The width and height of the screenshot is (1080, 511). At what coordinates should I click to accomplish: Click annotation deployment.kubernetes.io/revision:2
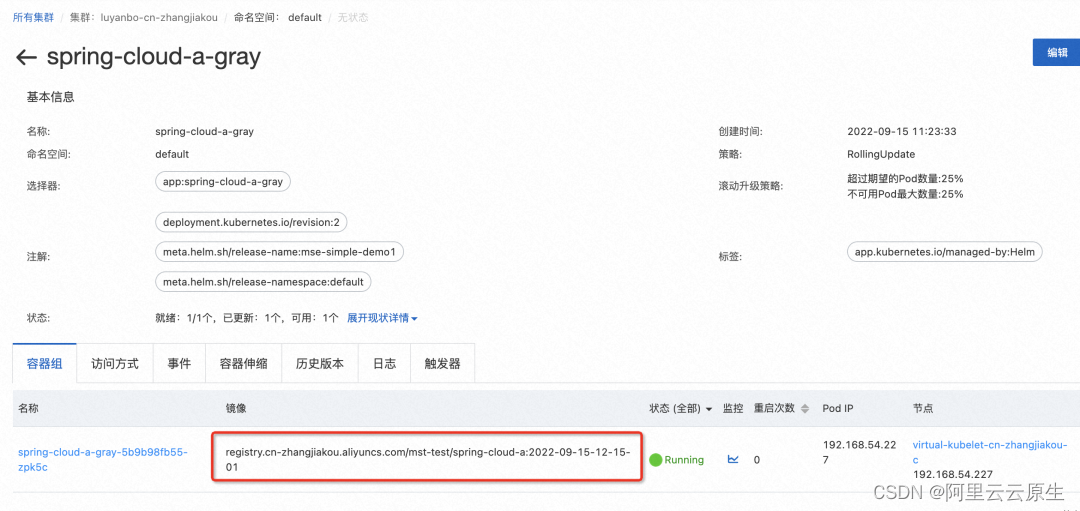click(251, 222)
